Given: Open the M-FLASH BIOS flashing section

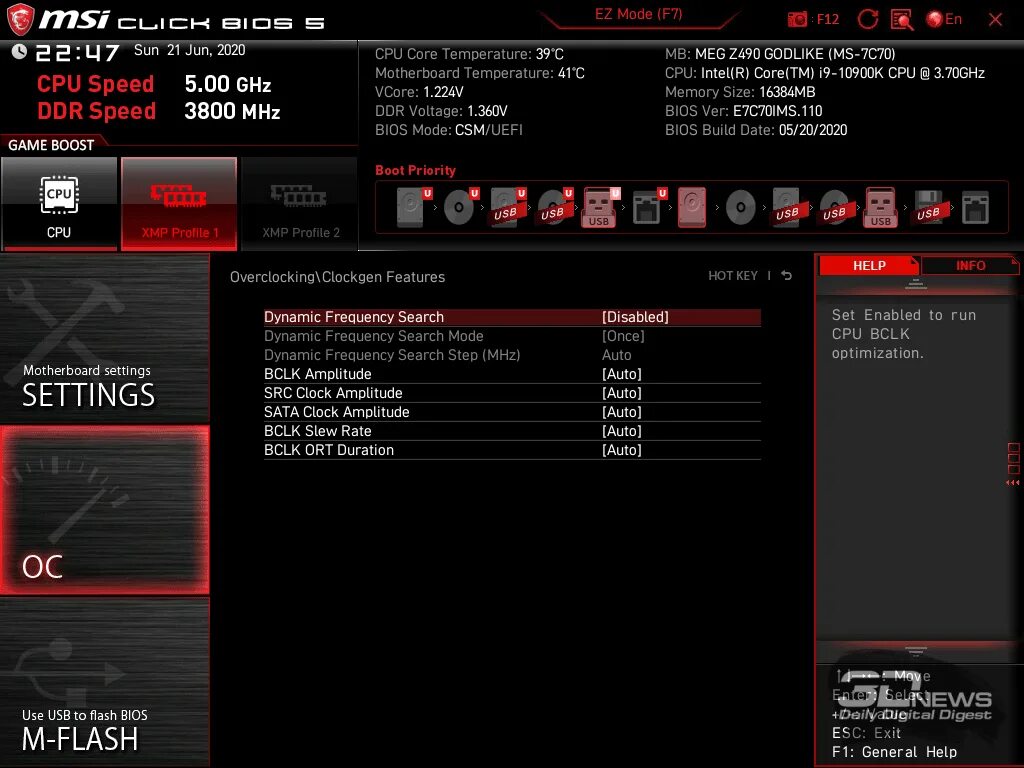Looking at the screenshot, I should click(x=104, y=682).
